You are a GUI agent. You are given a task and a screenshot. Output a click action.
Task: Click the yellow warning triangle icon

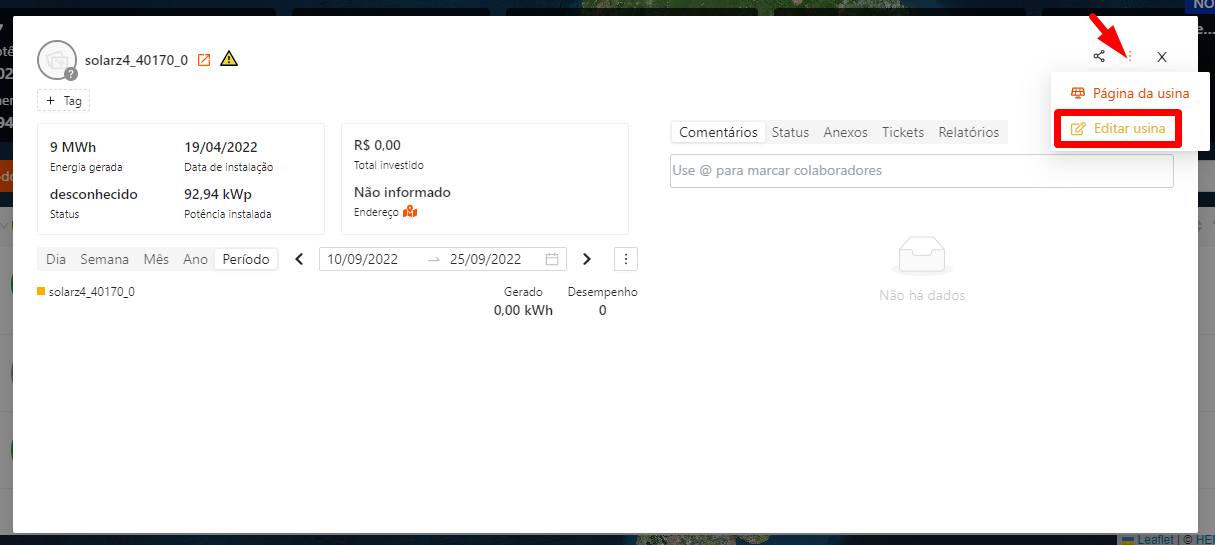[x=229, y=59]
